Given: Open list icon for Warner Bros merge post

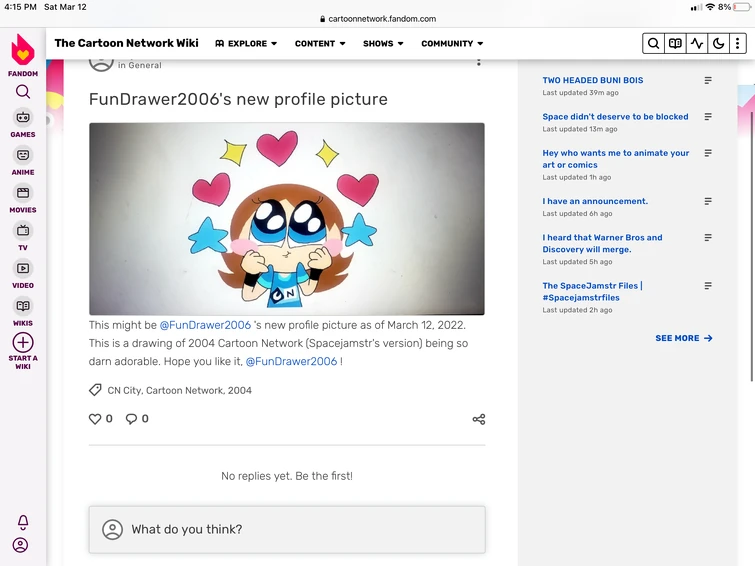Looking at the screenshot, I should pyautogui.click(x=708, y=237).
